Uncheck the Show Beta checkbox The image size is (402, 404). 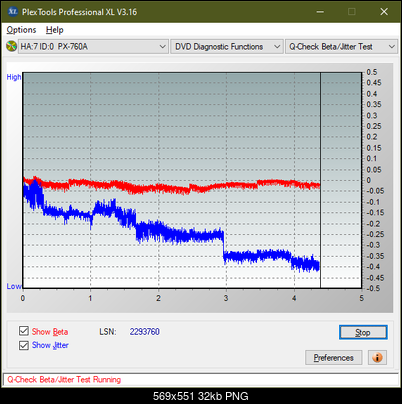pyautogui.click(x=24, y=331)
